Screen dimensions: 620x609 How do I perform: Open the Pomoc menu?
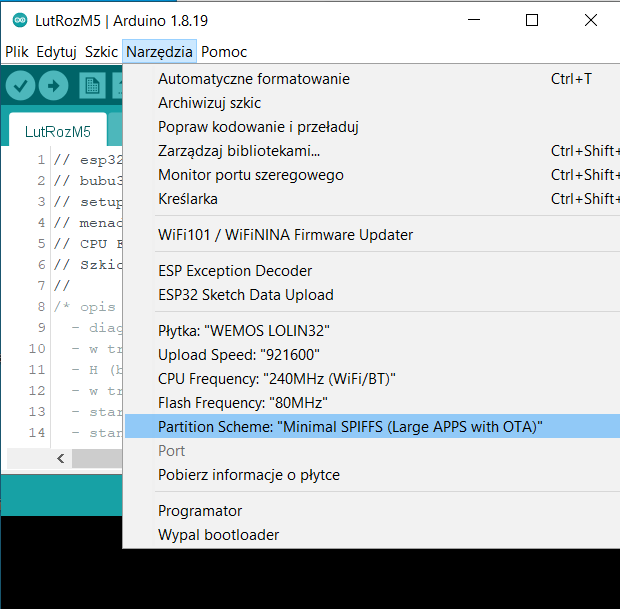(224, 52)
